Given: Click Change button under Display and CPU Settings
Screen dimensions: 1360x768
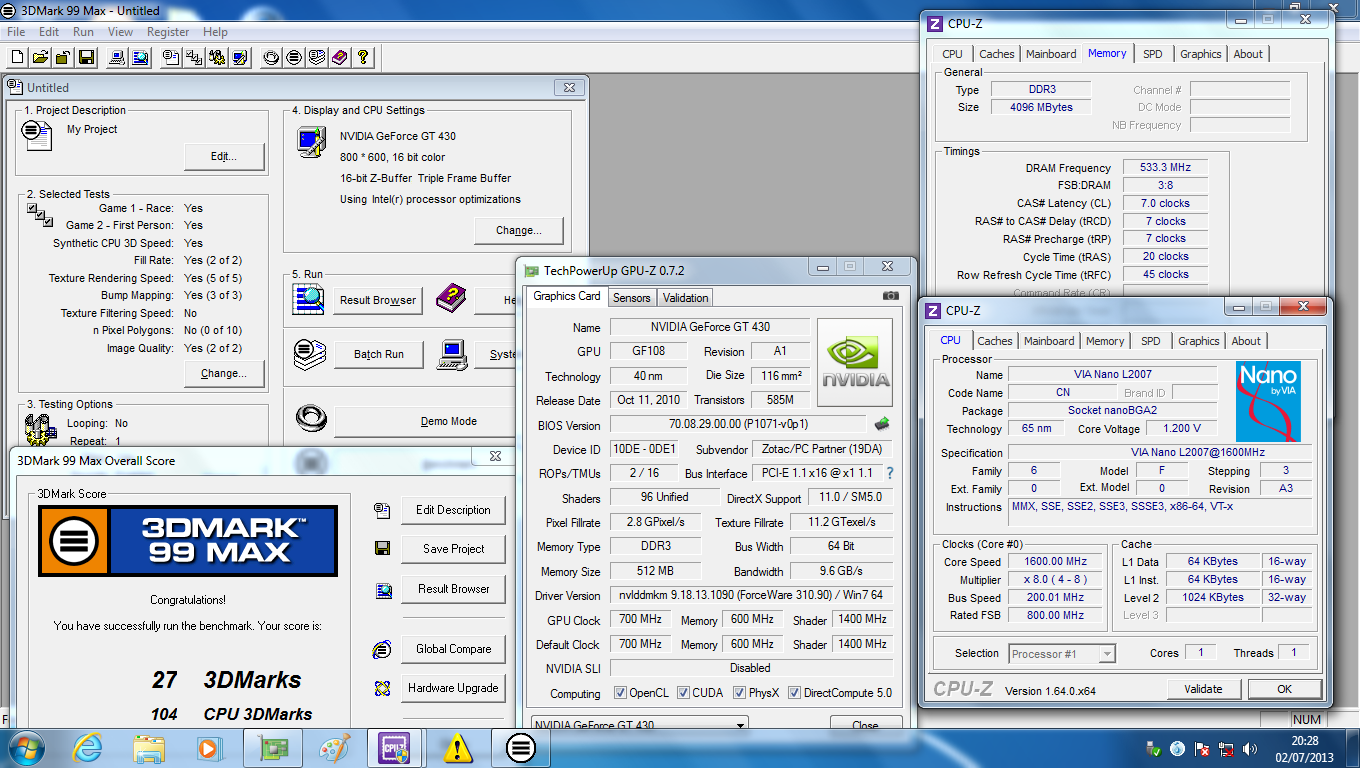Looking at the screenshot, I should pos(518,230).
